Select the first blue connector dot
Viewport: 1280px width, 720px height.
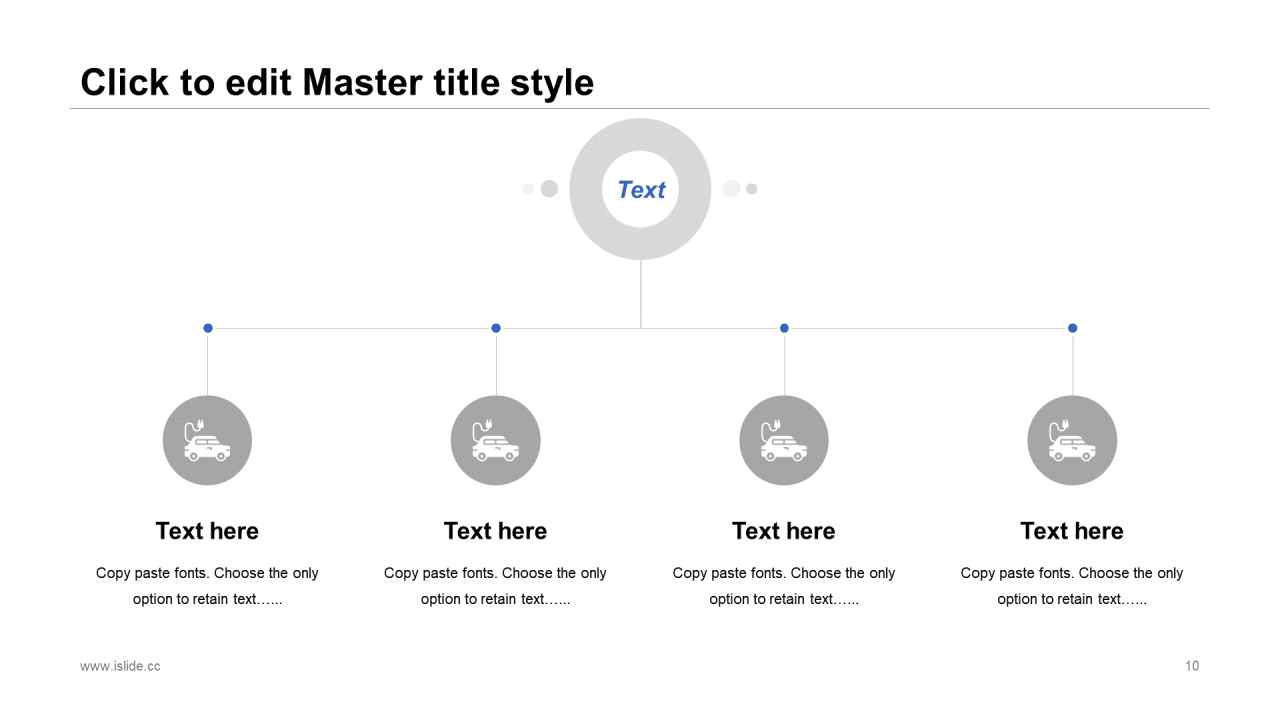tap(208, 328)
